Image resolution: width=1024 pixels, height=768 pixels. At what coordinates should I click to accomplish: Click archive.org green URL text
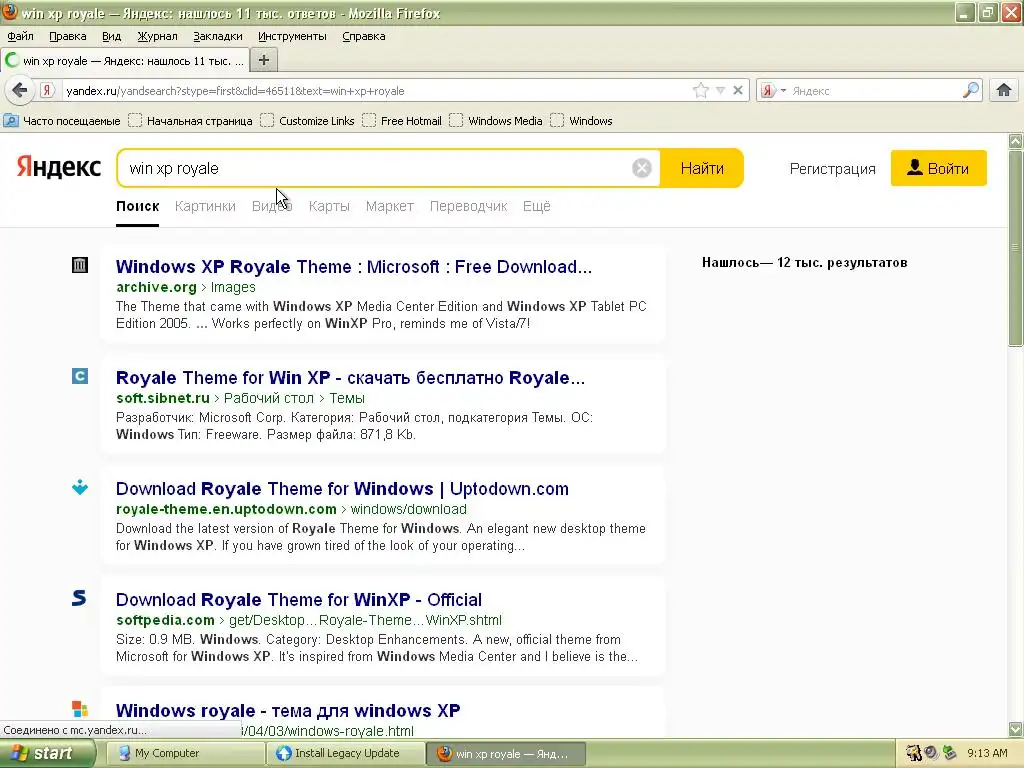[156, 287]
